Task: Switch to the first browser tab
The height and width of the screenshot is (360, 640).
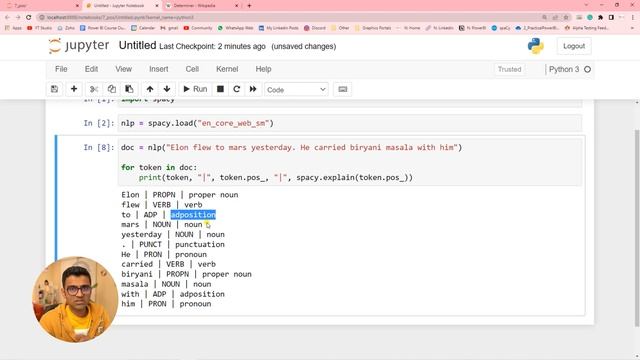Action: 41,6
